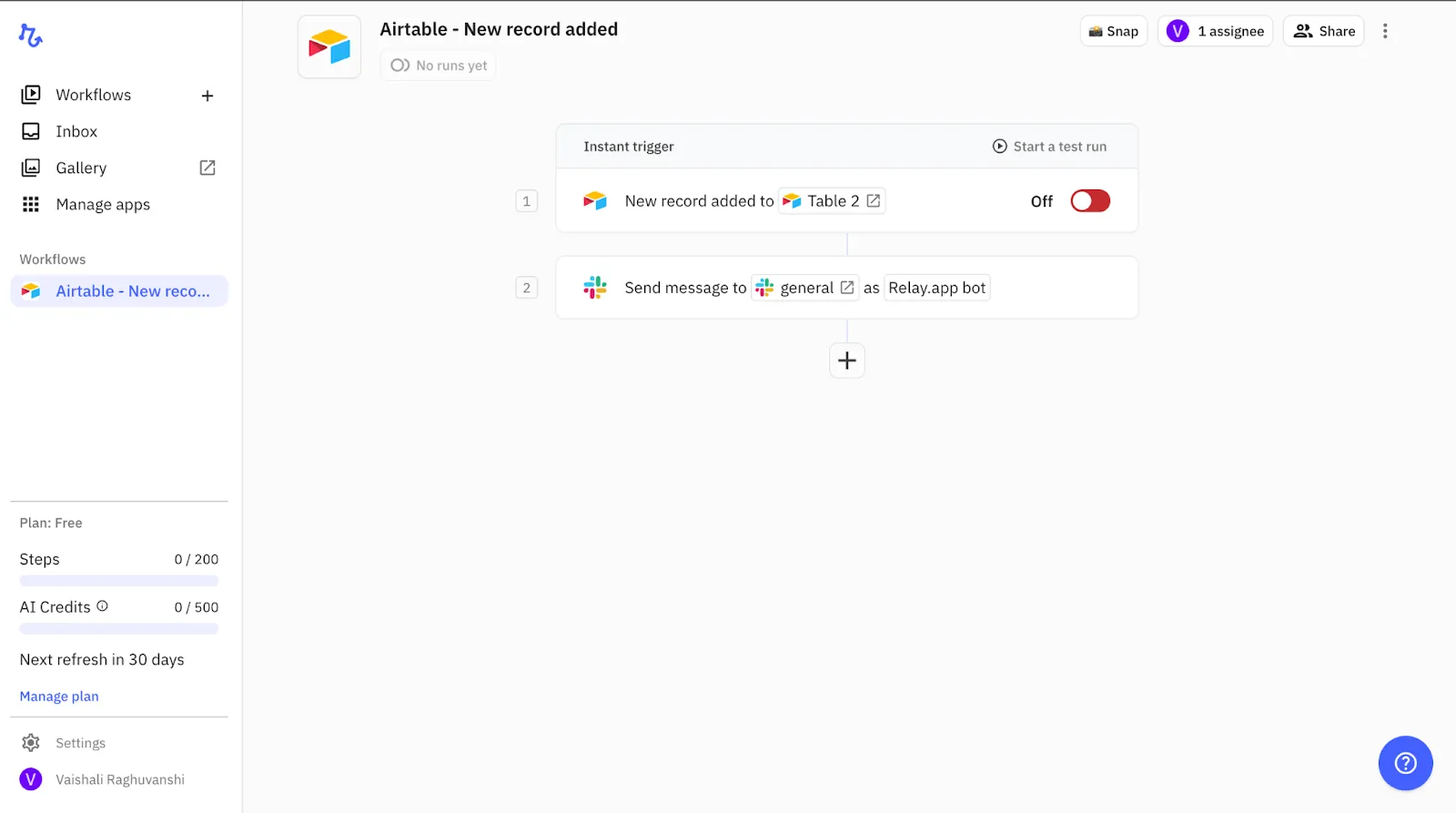Open general channel external link icon
Image resolution: width=1456 pixels, height=813 pixels.
point(847,288)
